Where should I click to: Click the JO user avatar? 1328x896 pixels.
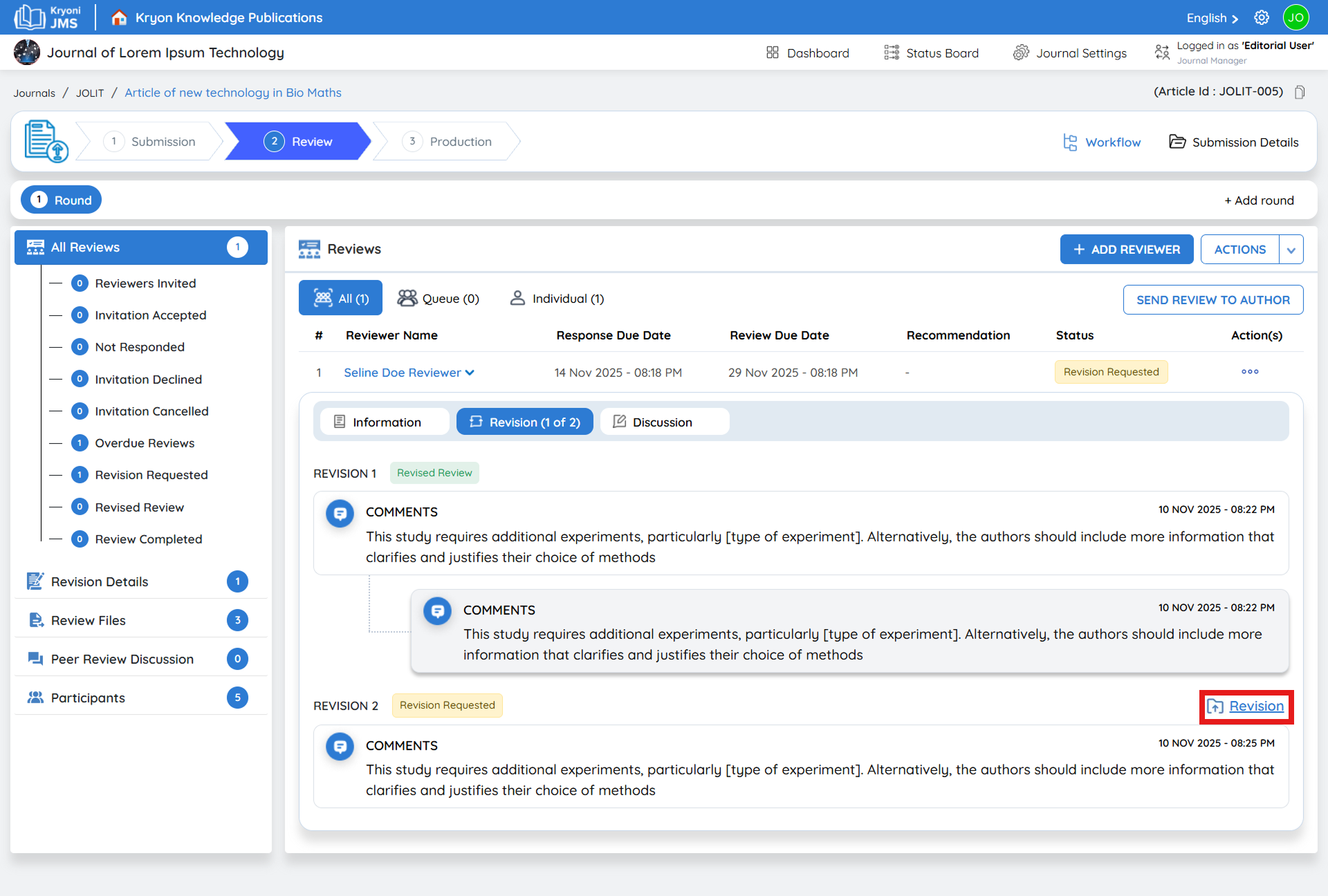pos(1295,18)
